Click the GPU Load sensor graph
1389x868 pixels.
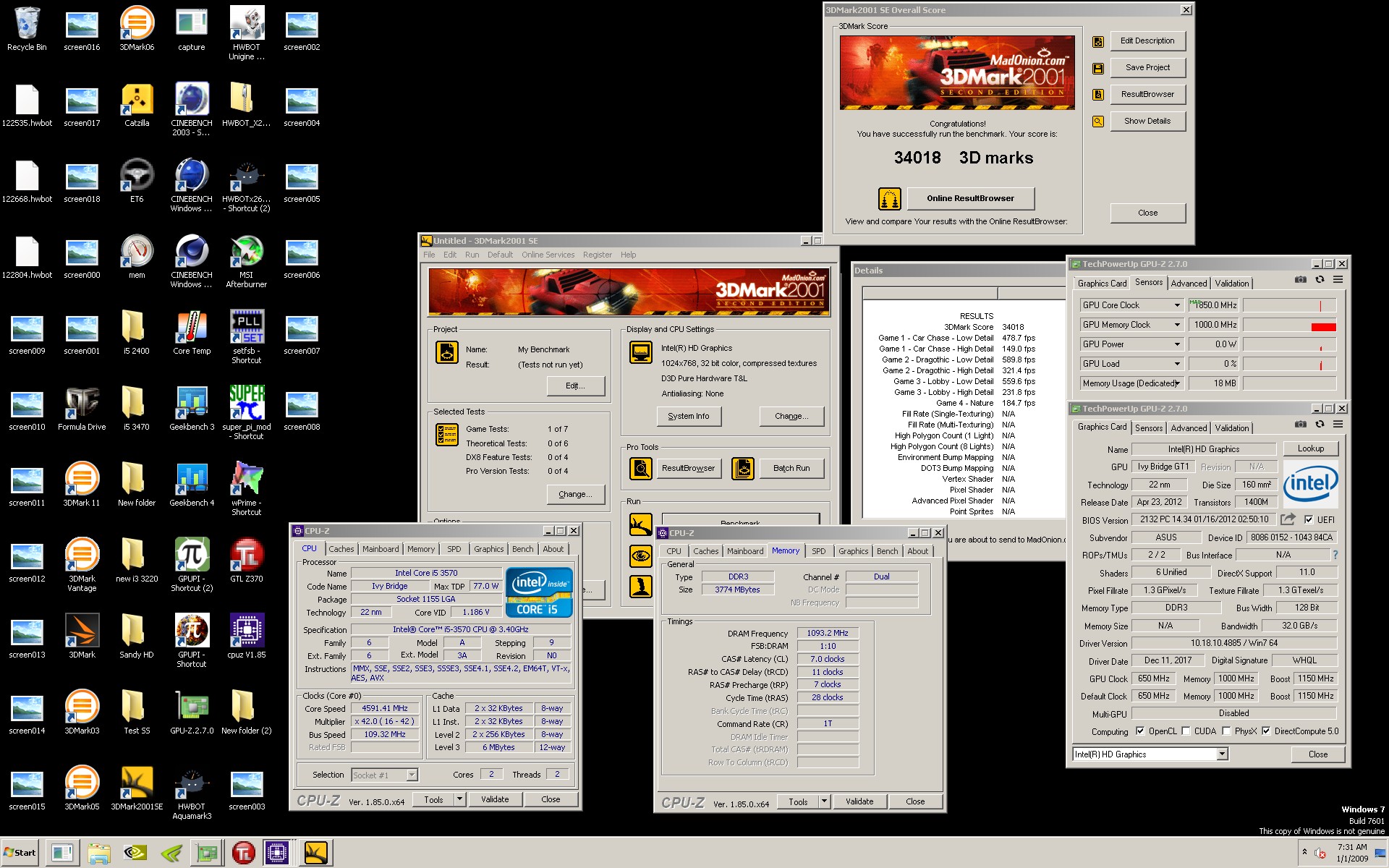pos(1290,364)
